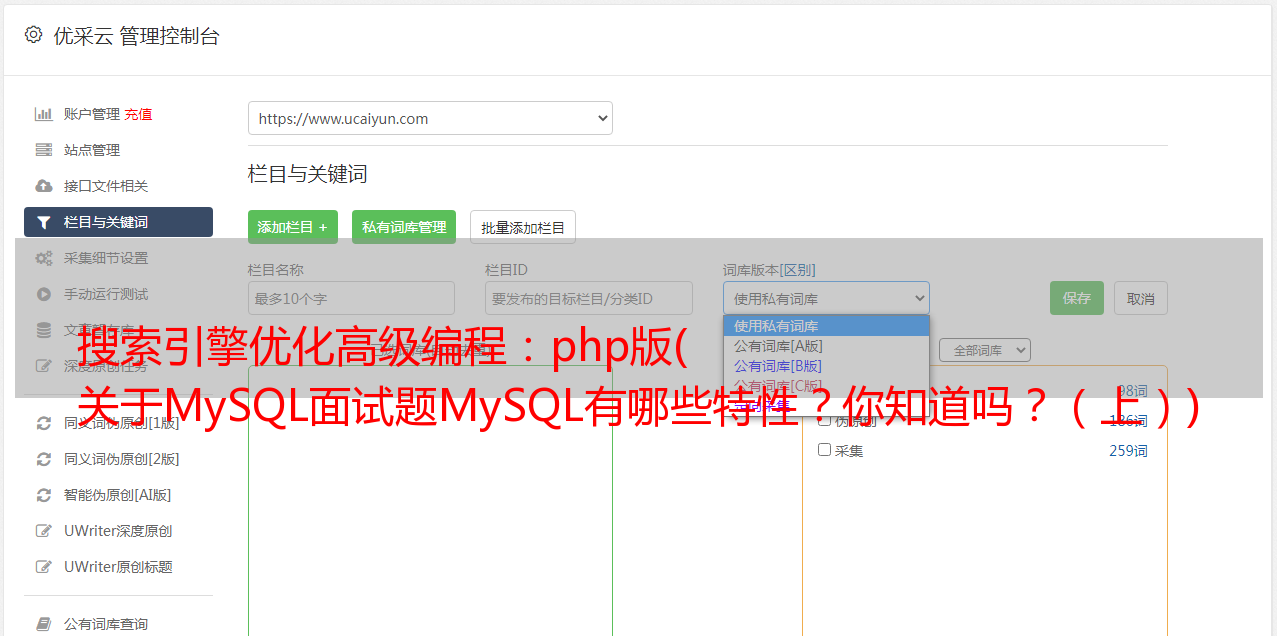Click the 栏目名称 input field
Screen dimensions: 1277x636
click(x=351, y=298)
